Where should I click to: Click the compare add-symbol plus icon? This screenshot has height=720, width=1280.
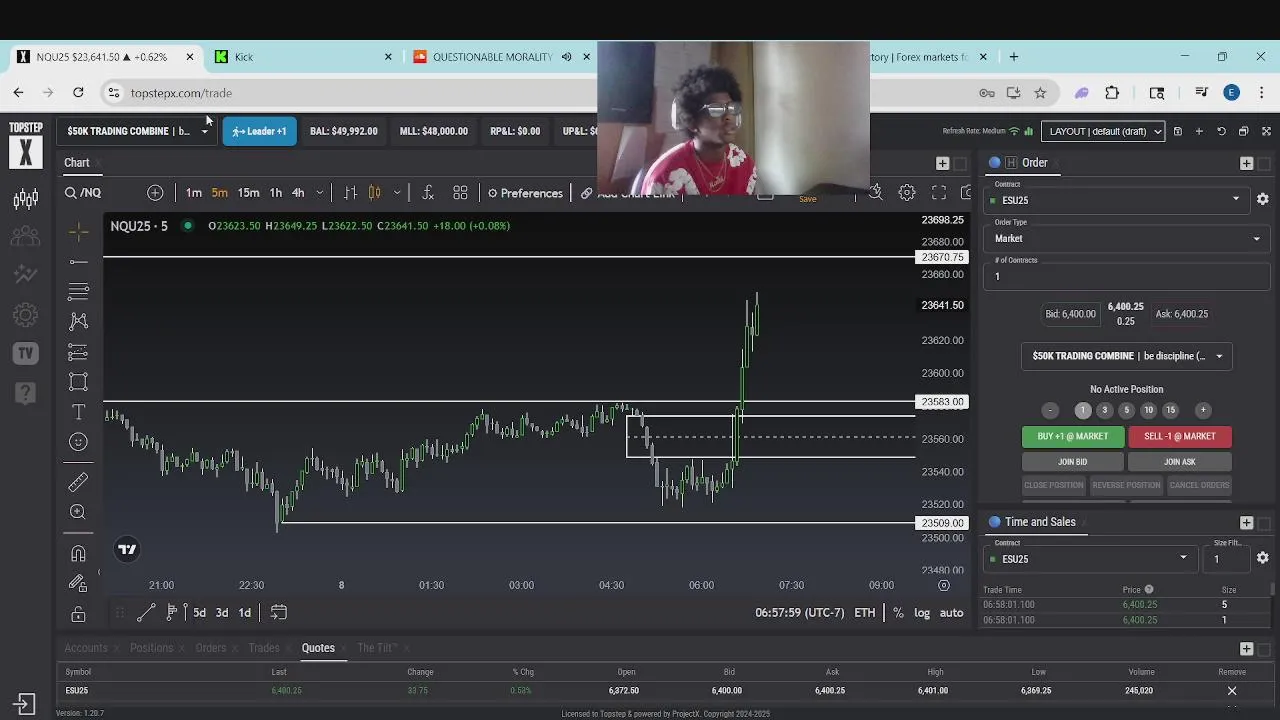pos(155,193)
